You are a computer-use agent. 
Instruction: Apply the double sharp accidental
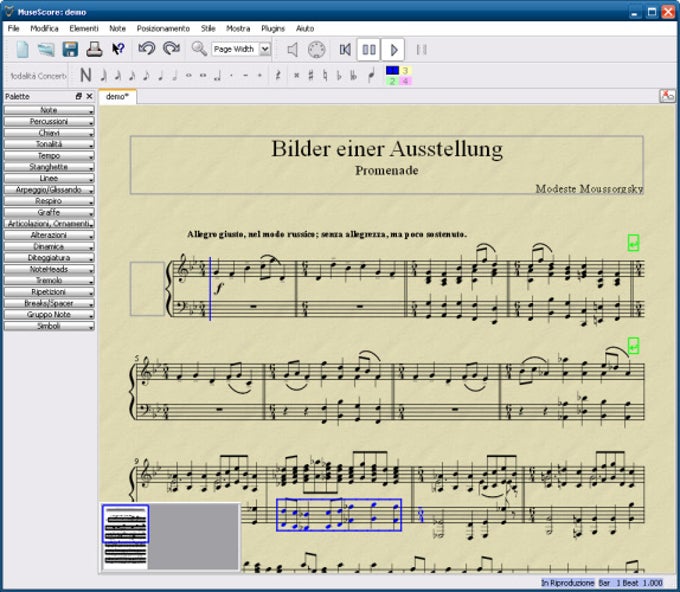point(297,75)
